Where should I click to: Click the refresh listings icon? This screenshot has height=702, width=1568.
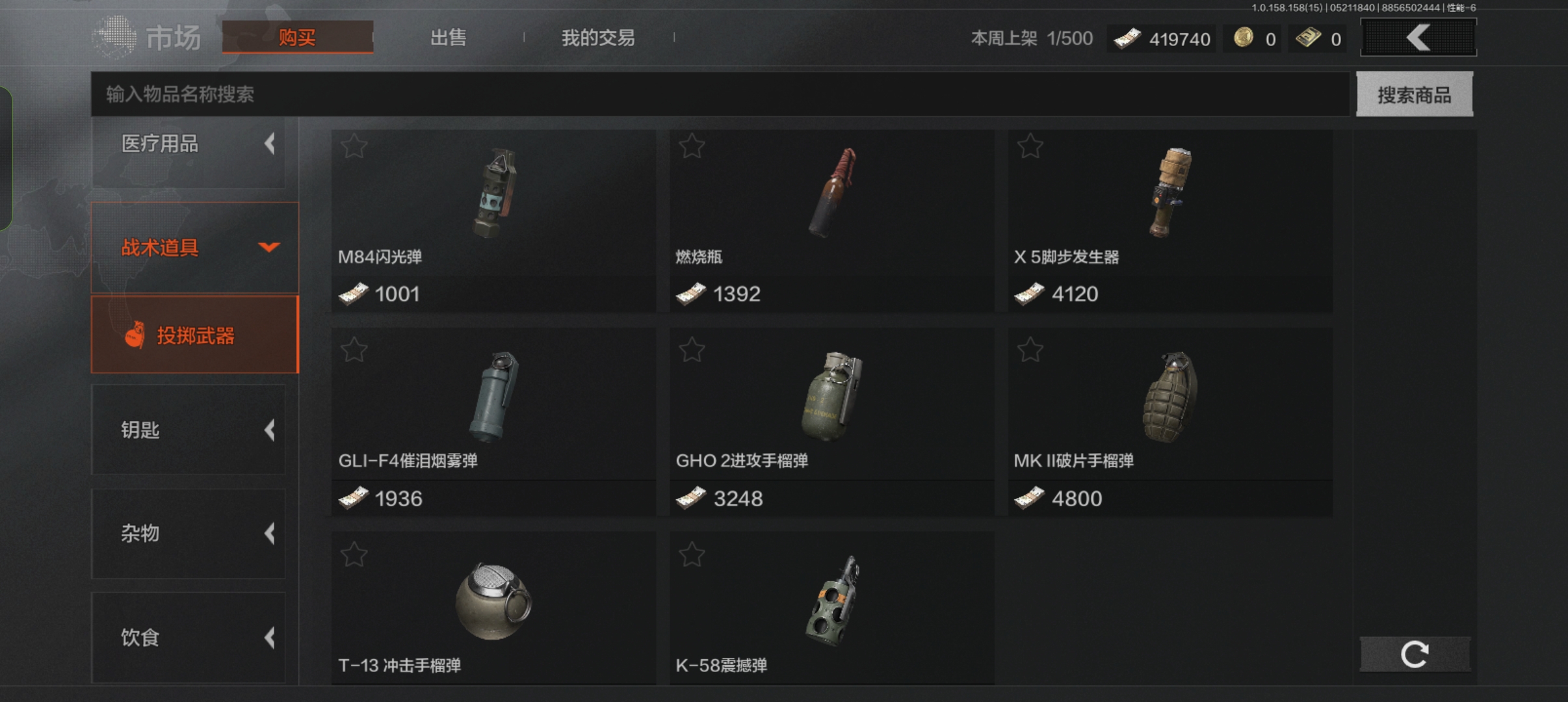tap(1415, 655)
